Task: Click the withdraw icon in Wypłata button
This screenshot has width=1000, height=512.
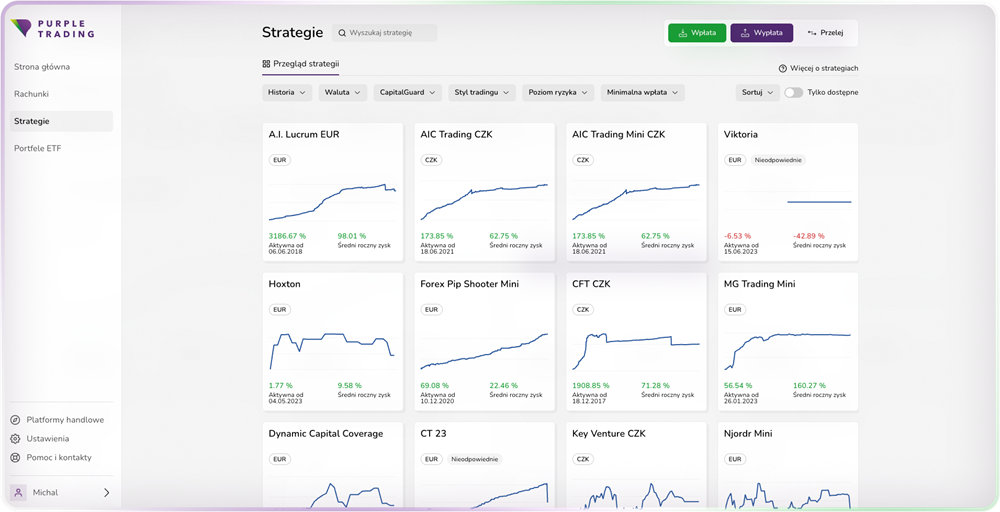Action: 745,33
